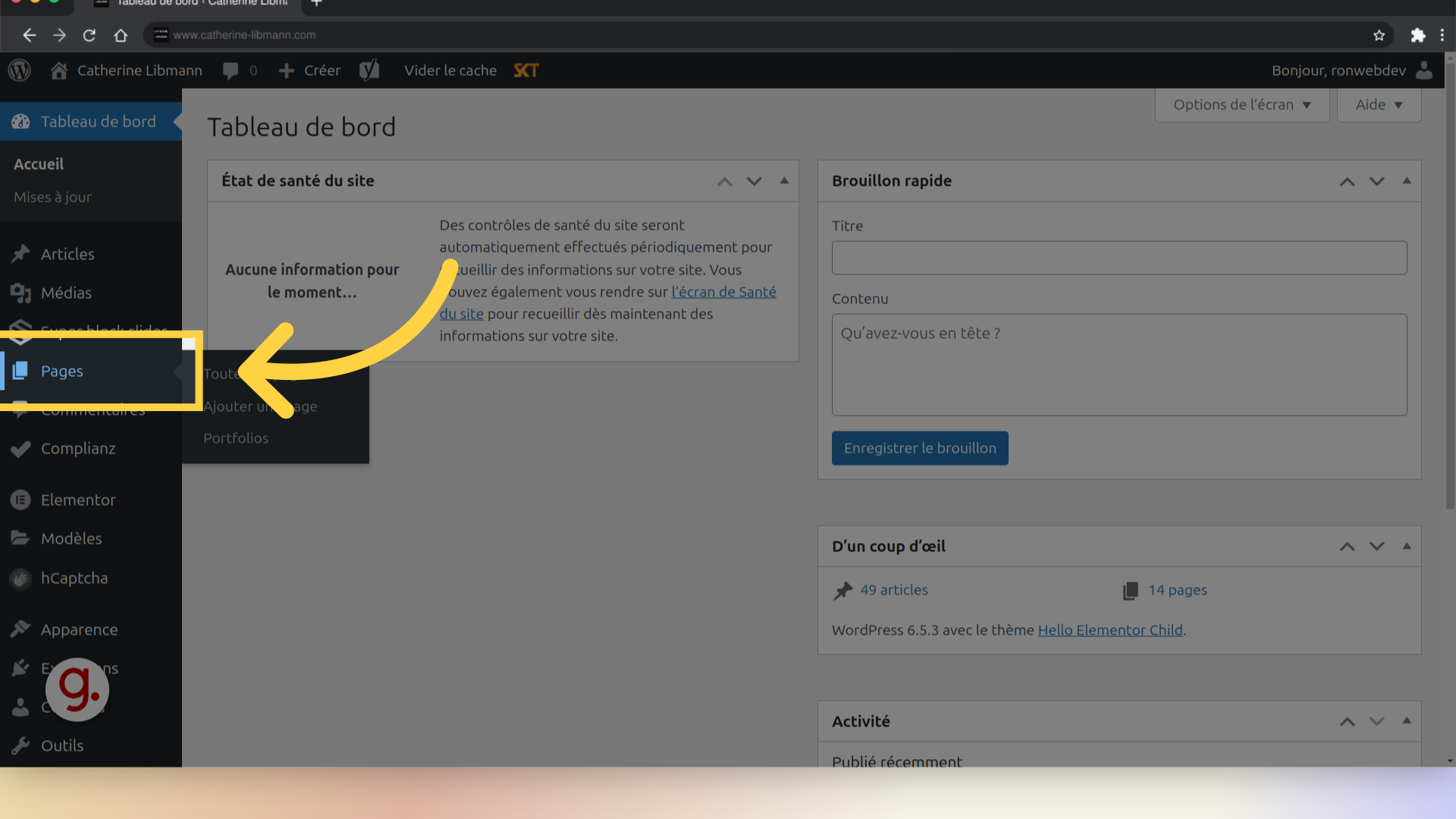Open 49 articles link

point(894,590)
